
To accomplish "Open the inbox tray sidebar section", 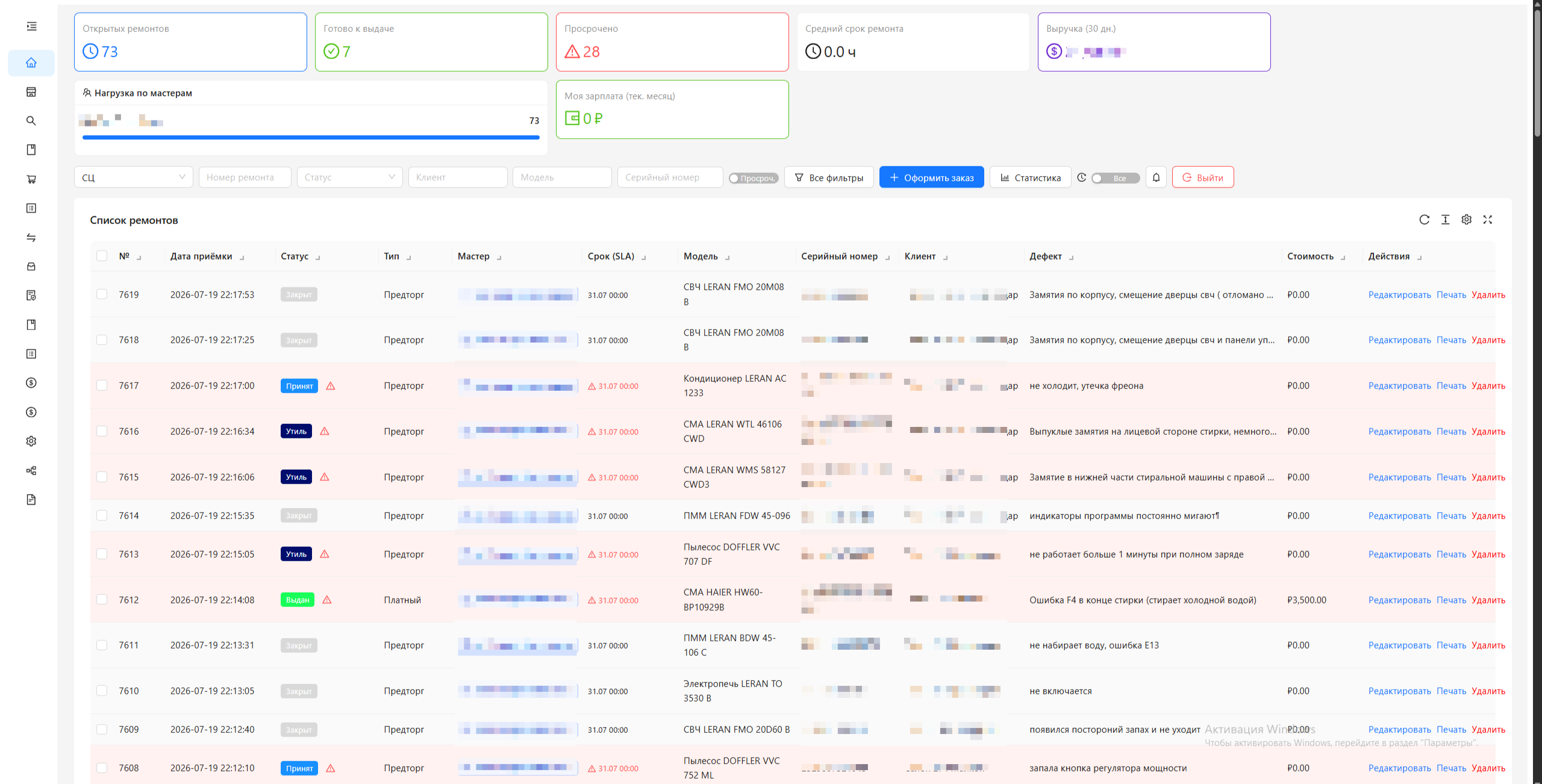I will coord(31,266).
